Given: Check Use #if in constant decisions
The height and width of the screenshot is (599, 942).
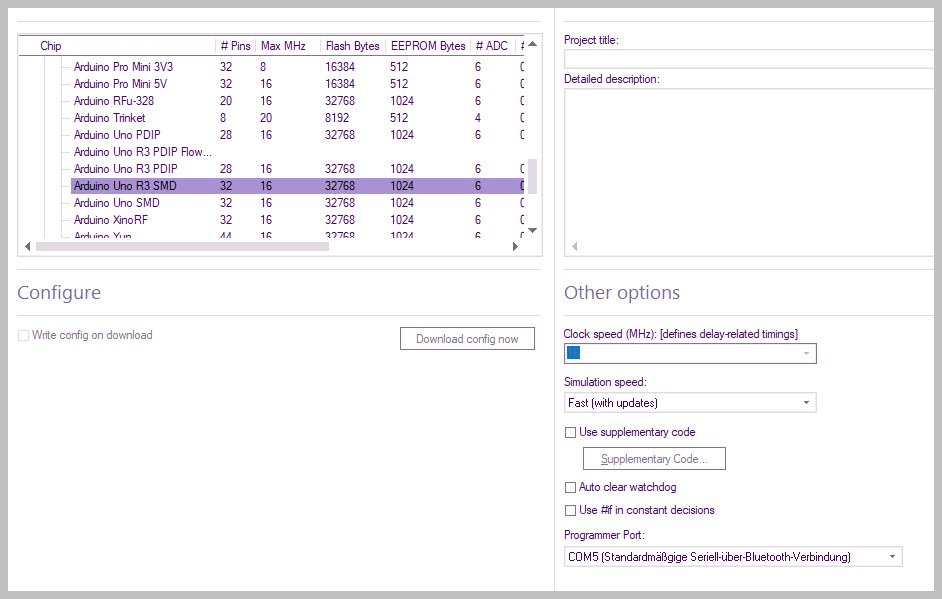Looking at the screenshot, I should (571, 511).
